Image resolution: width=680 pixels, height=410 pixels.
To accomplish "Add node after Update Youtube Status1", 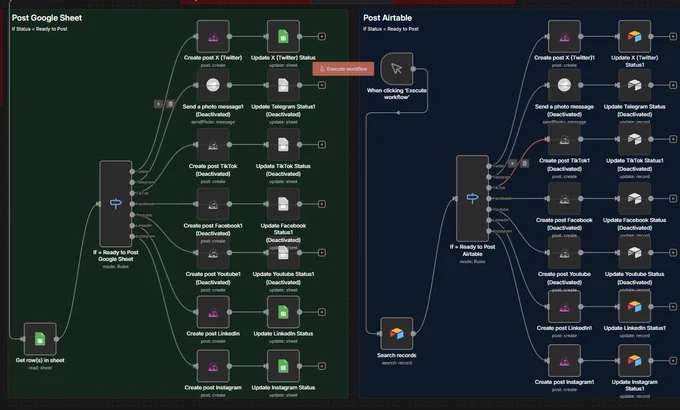I will 322,253.
